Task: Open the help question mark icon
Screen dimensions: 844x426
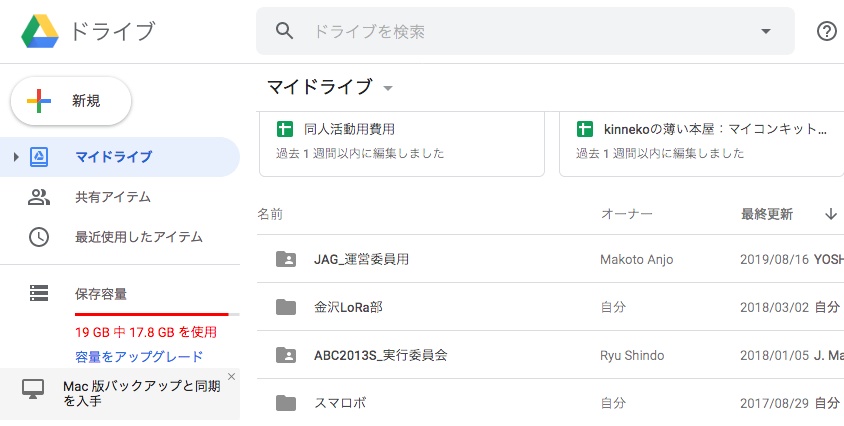Action: tap(826, 31)
